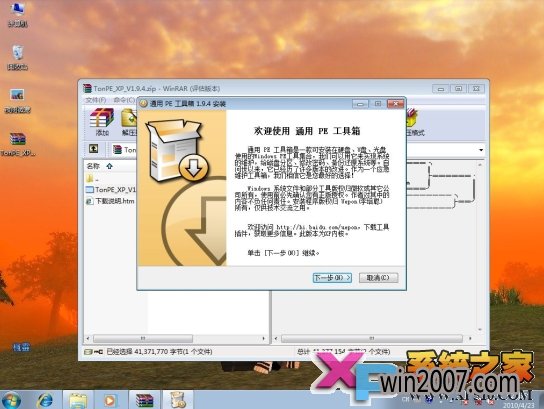
Task: Select the TonPE_XP_V1 file in the list
Action: 111,189
